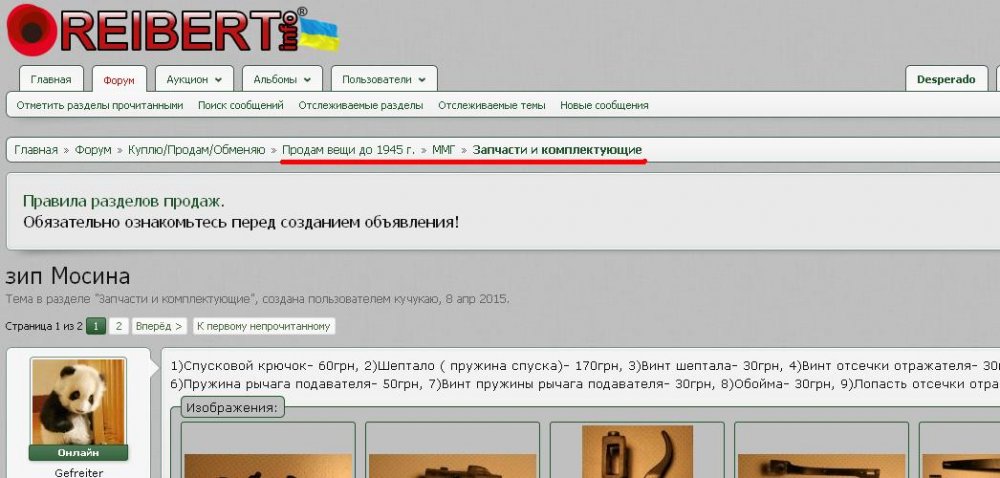Screen dimensions: 1000x478
Task: Open the Главная tab
Action: (51, 80)
